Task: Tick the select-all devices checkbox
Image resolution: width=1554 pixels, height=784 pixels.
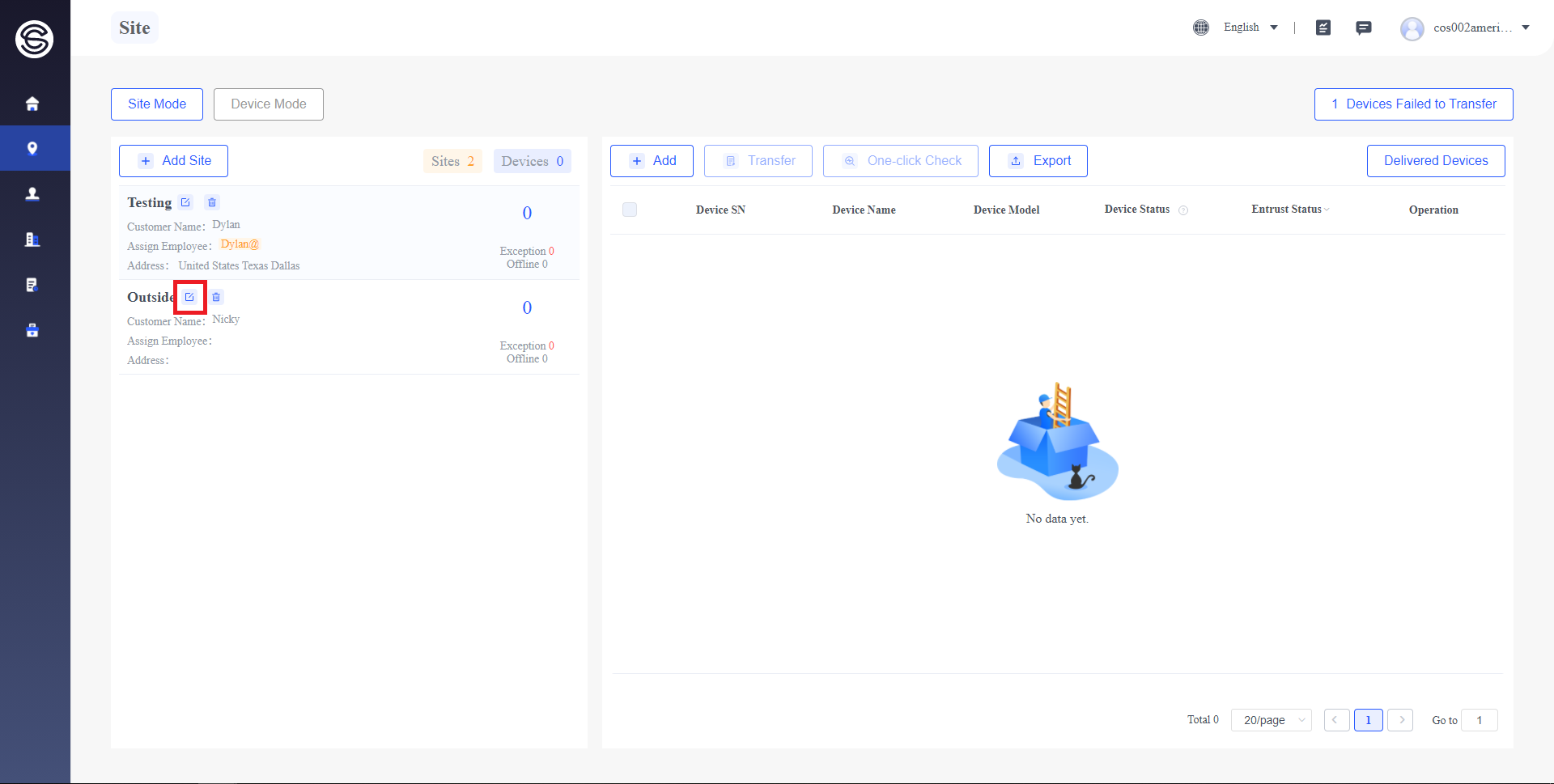Action: pos(630,210)
